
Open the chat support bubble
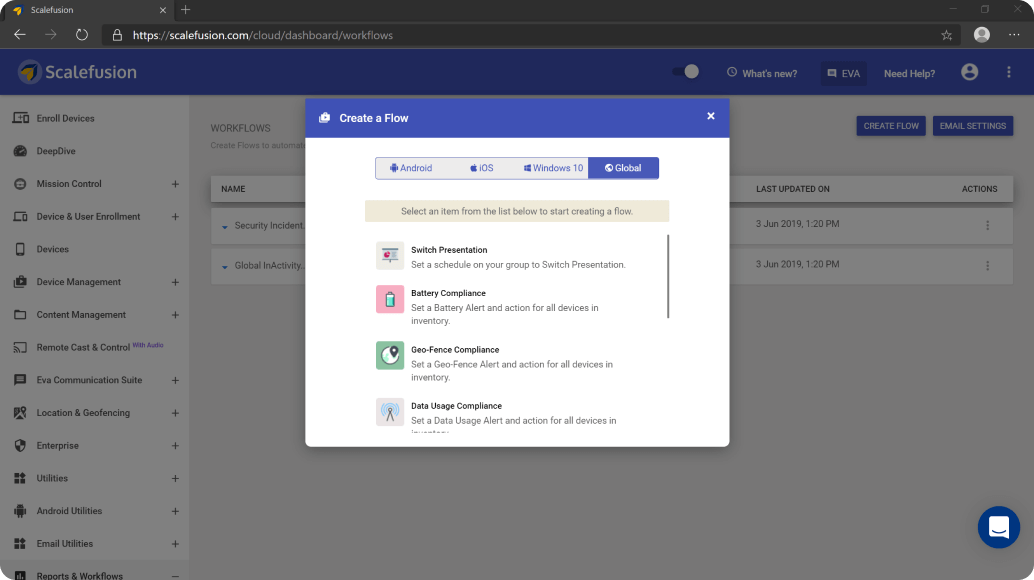[x=998, y=527]
